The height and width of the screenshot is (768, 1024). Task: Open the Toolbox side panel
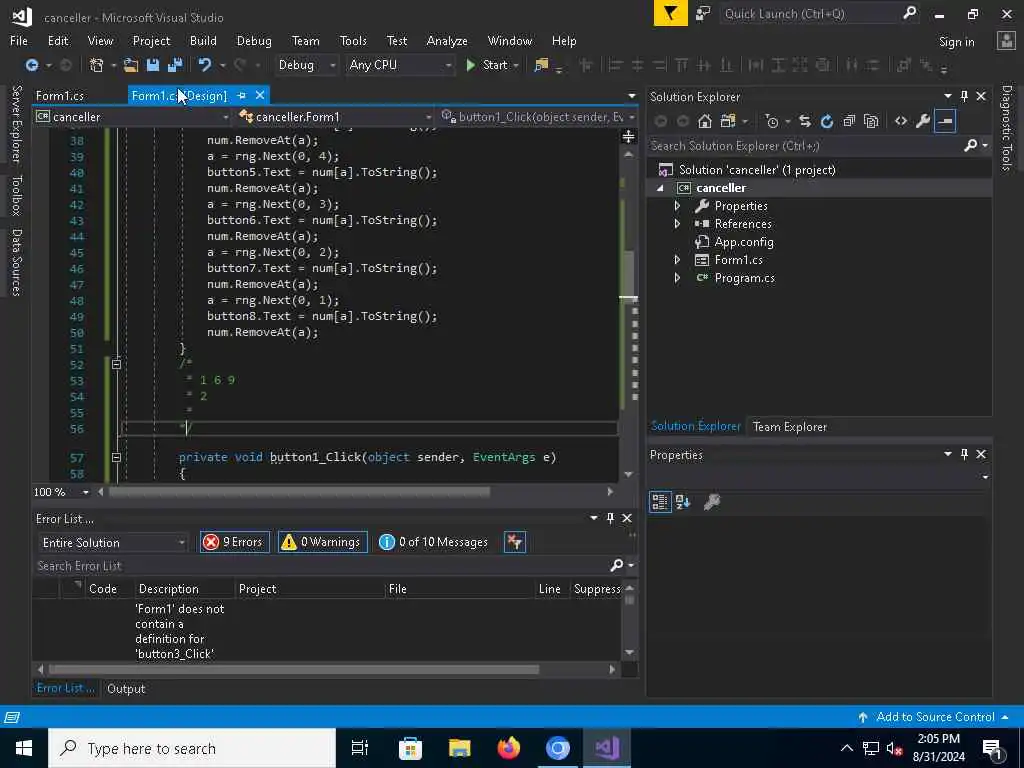(16, 195)
